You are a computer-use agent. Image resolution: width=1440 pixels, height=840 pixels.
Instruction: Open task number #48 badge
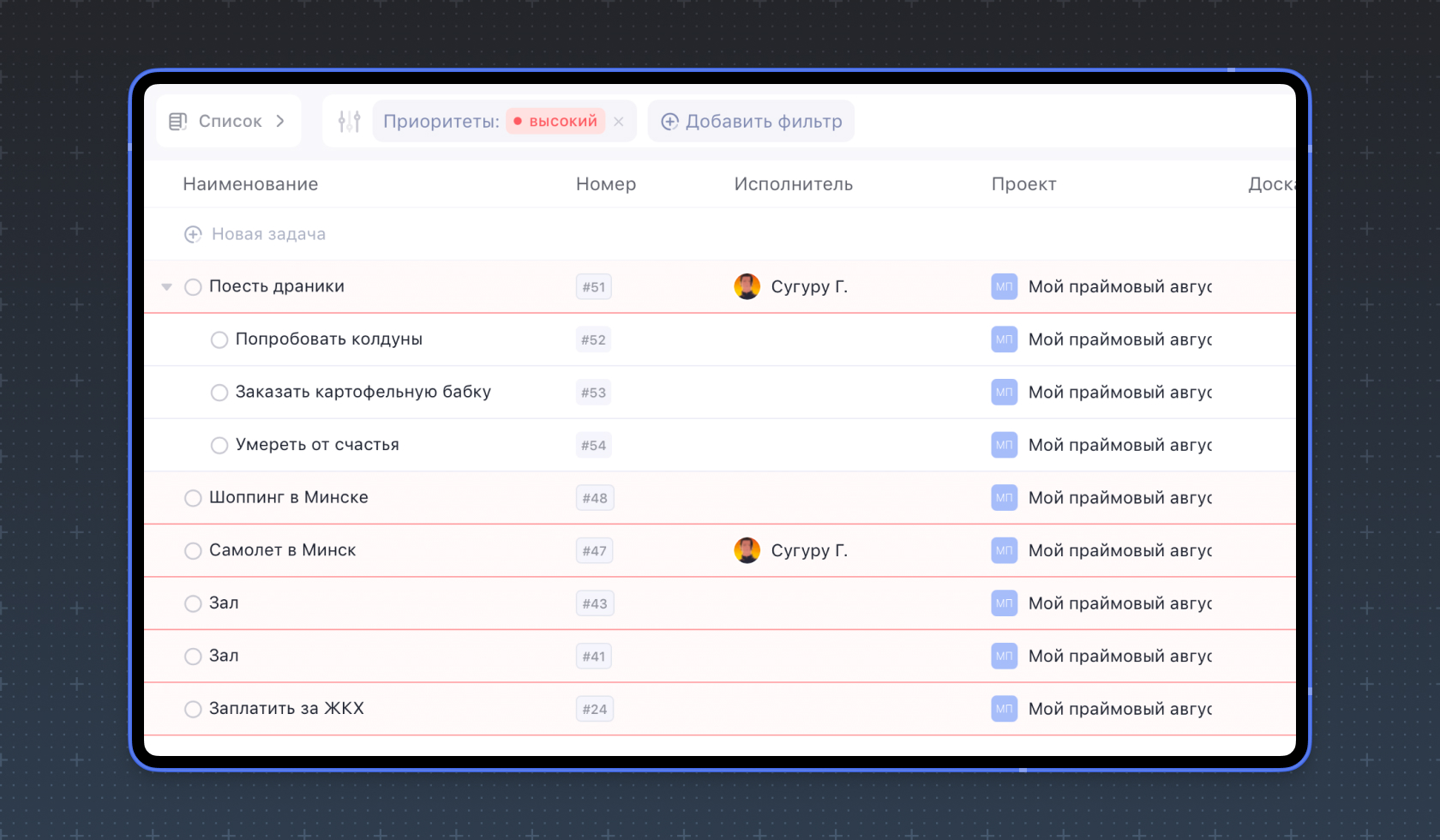[x=595, y=498]
